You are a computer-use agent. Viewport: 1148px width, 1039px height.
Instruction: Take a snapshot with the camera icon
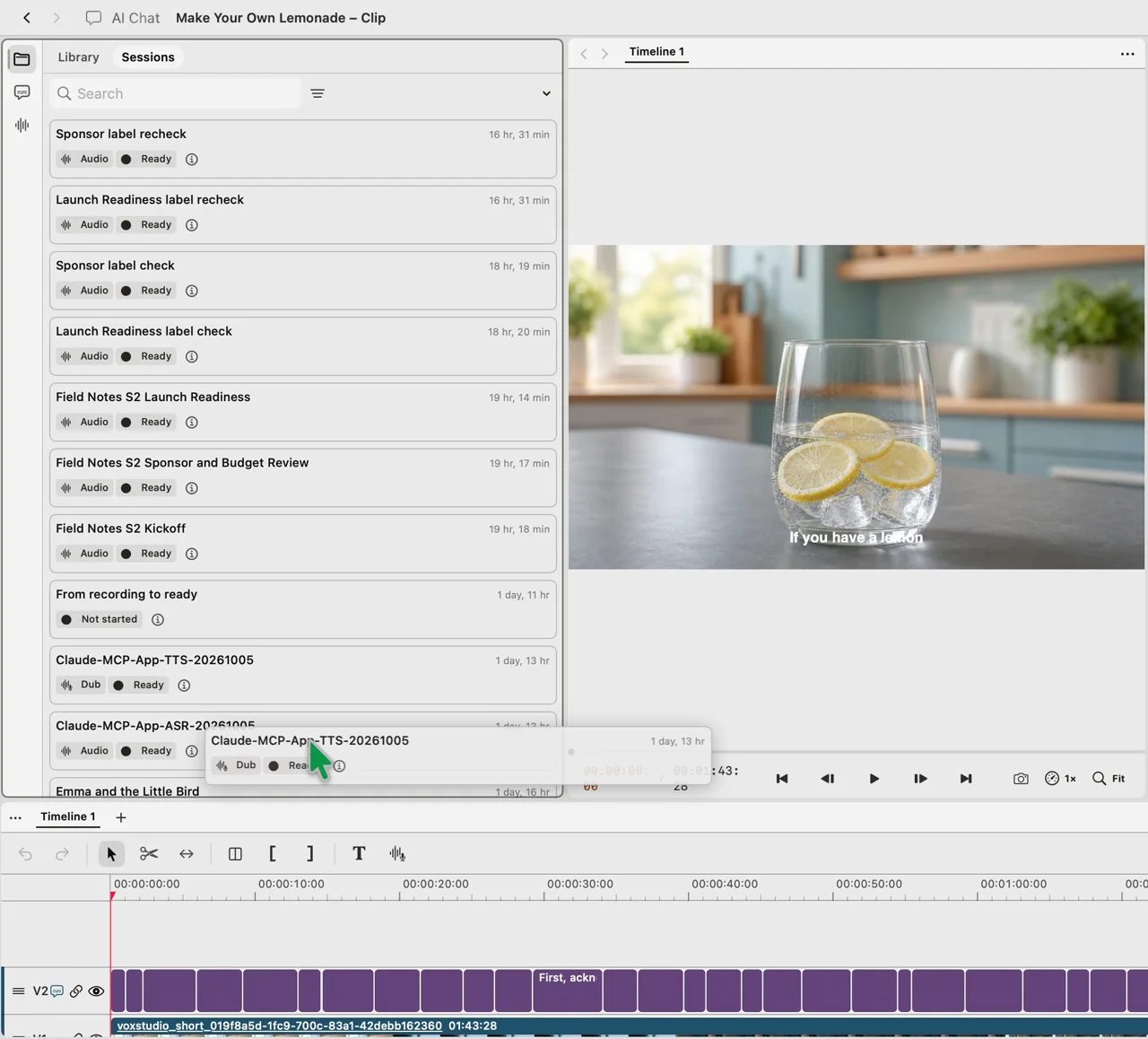pos(1021,779)
